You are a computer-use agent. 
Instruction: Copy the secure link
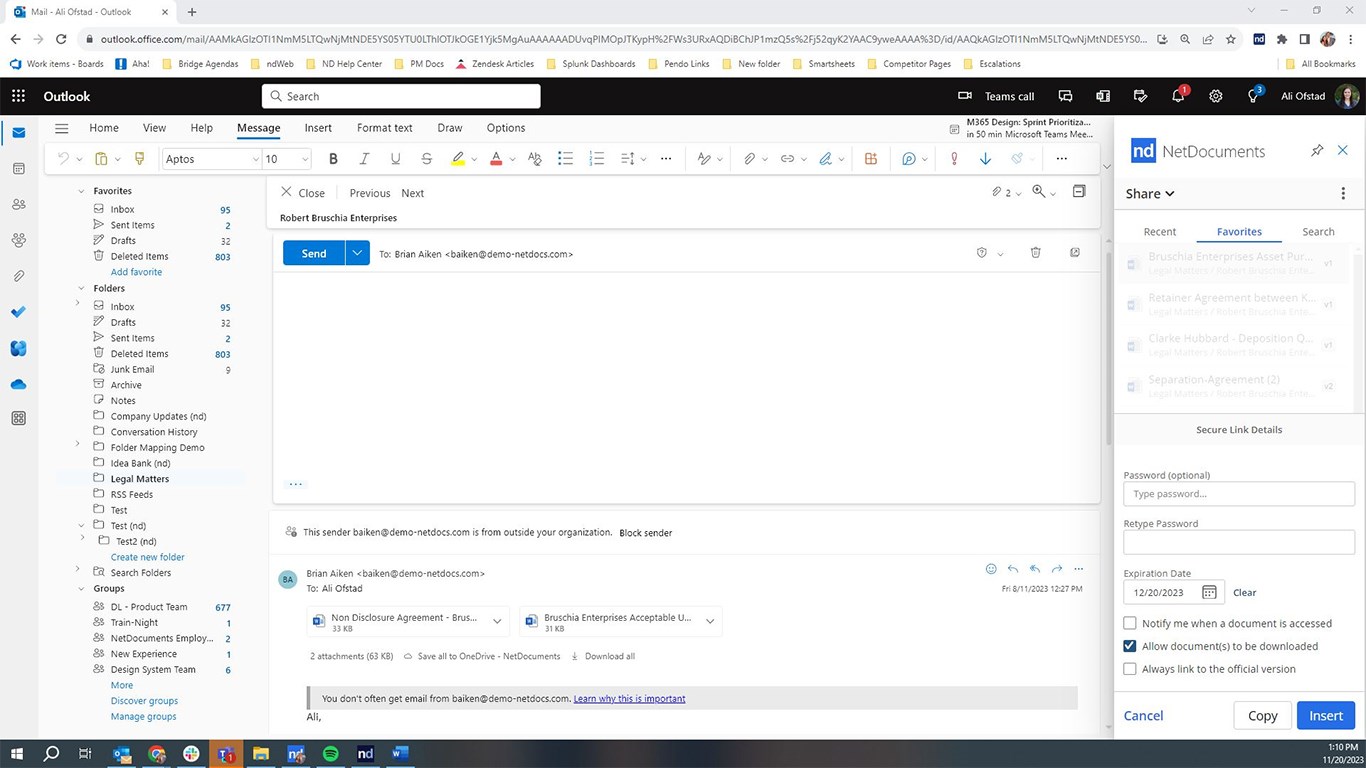(x=1262, y=715)
